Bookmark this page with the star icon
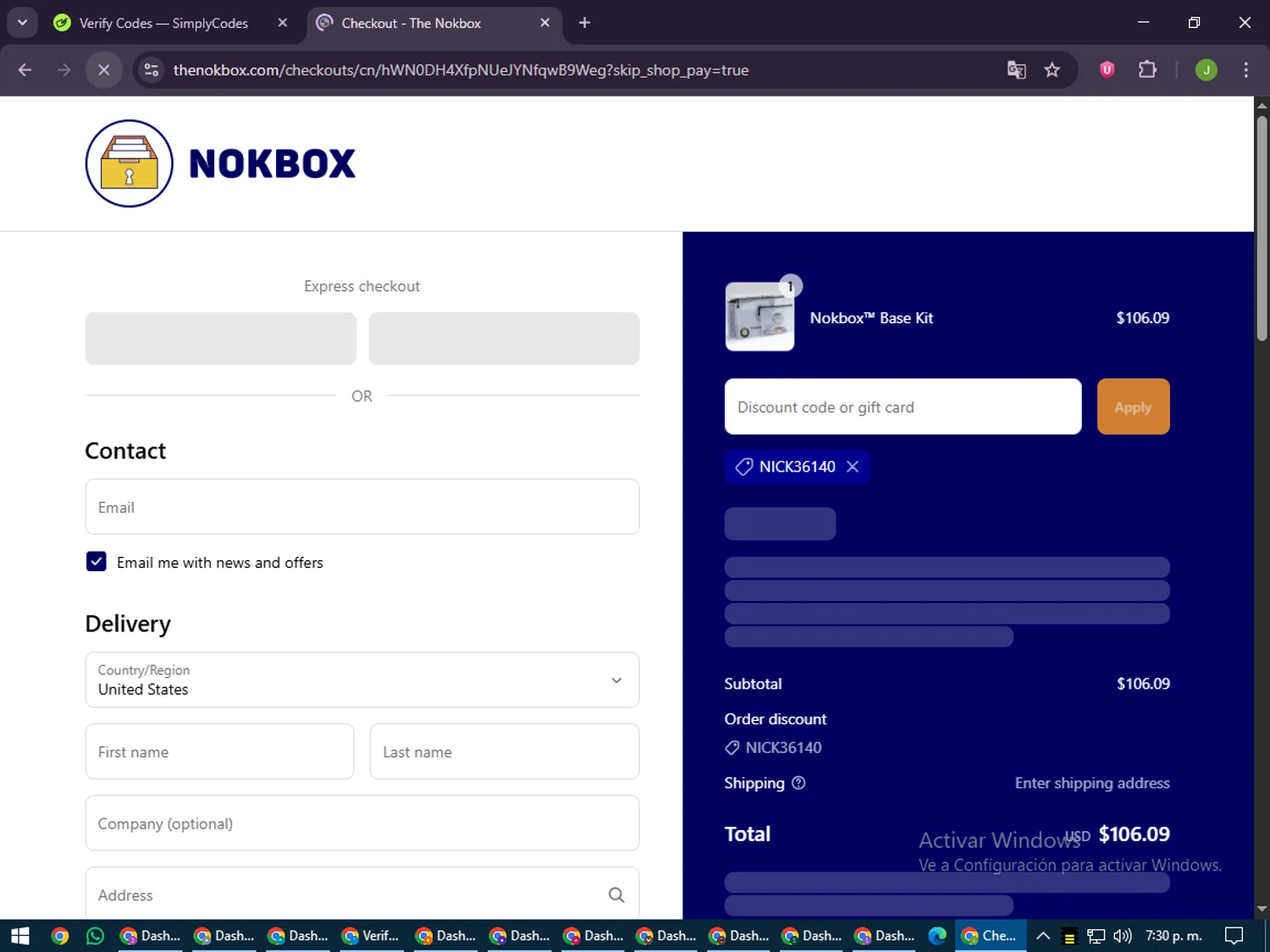The height and width of the screenshot is (952, 1270). pos(1052,70)
